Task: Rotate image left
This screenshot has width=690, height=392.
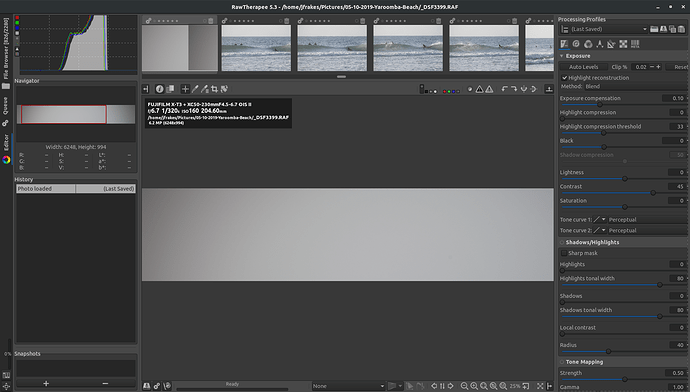Action: pyautogui.click(x=505, y=89)
